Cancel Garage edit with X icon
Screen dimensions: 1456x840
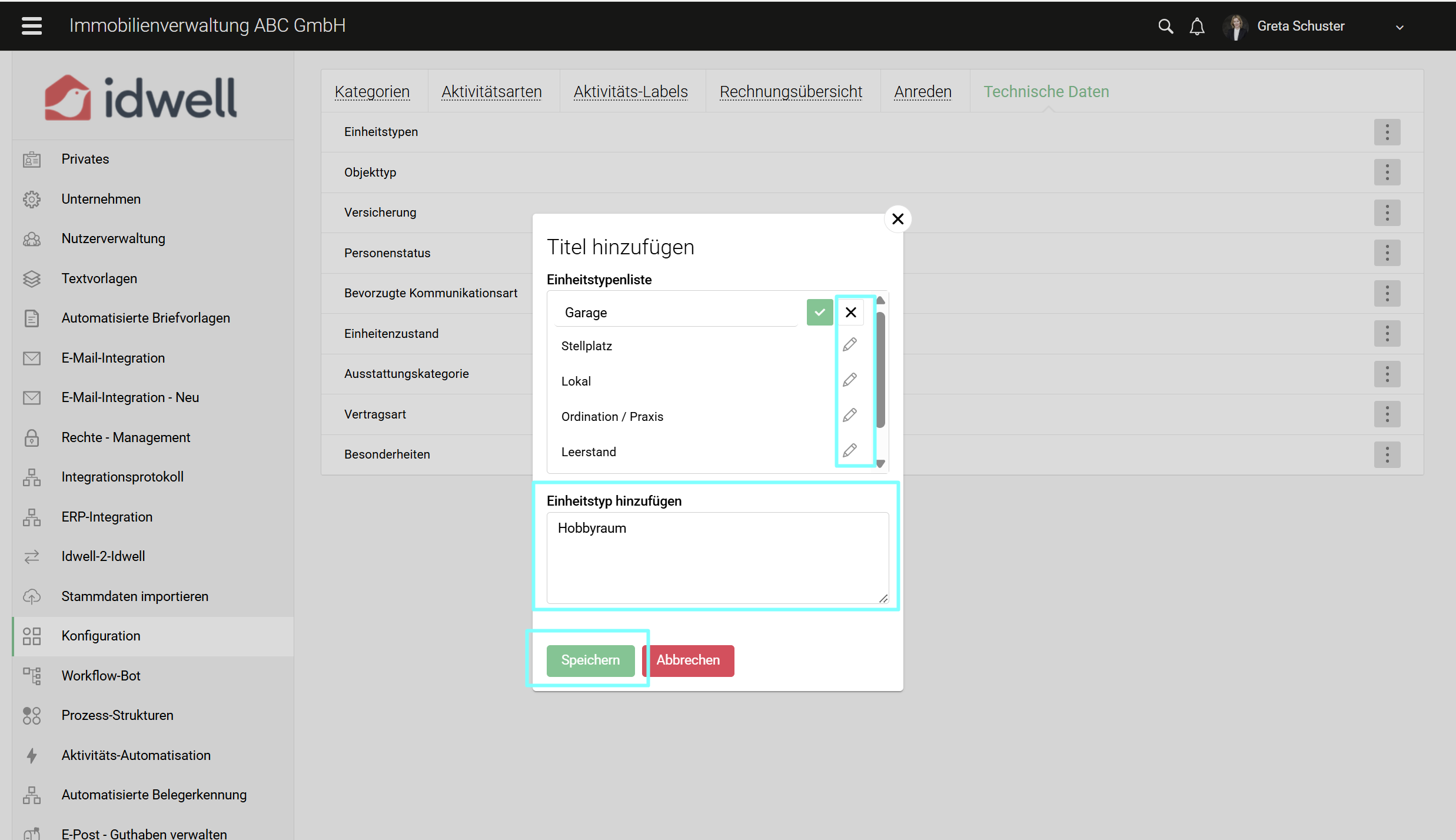point(851,313)
